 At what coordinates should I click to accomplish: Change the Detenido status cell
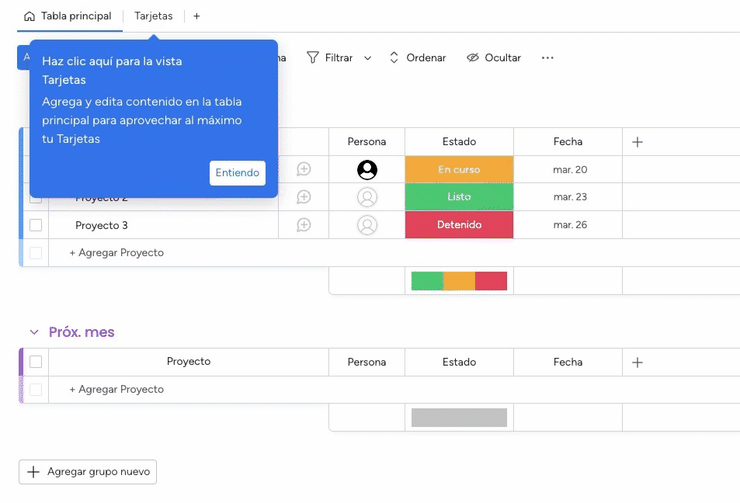[x=458, y=225]
